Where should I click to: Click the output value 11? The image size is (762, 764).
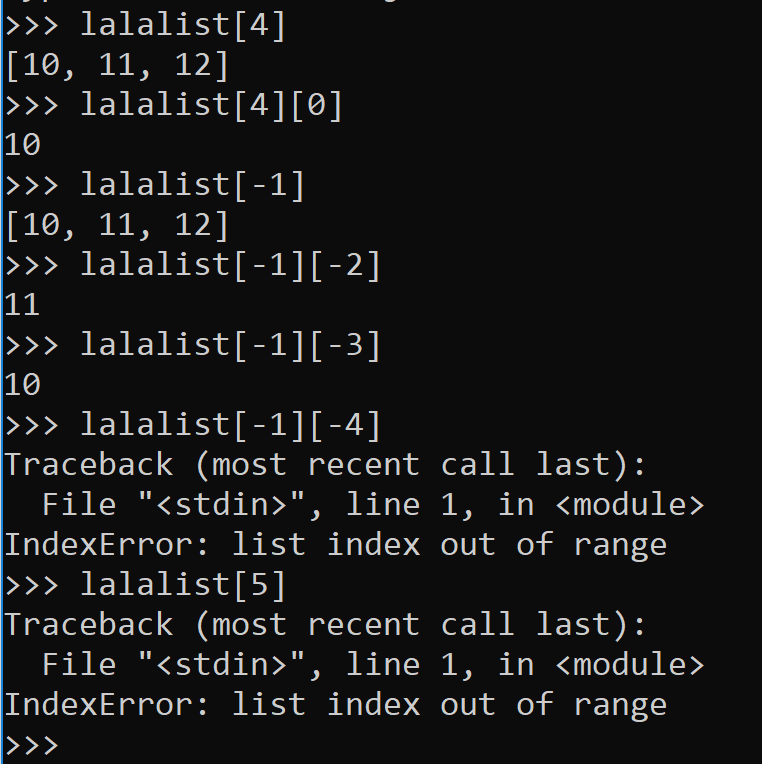22,305
